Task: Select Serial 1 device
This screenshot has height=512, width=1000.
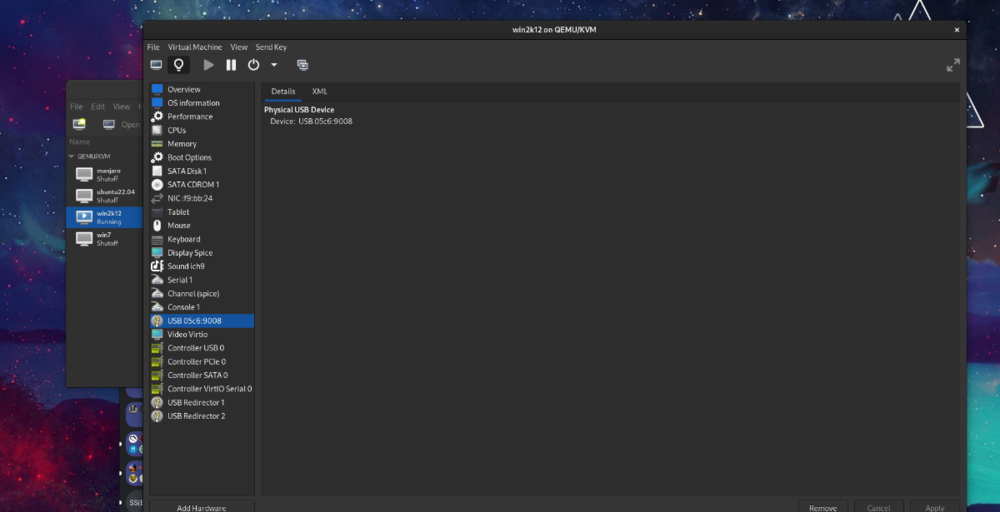Action: click(202, 280)
